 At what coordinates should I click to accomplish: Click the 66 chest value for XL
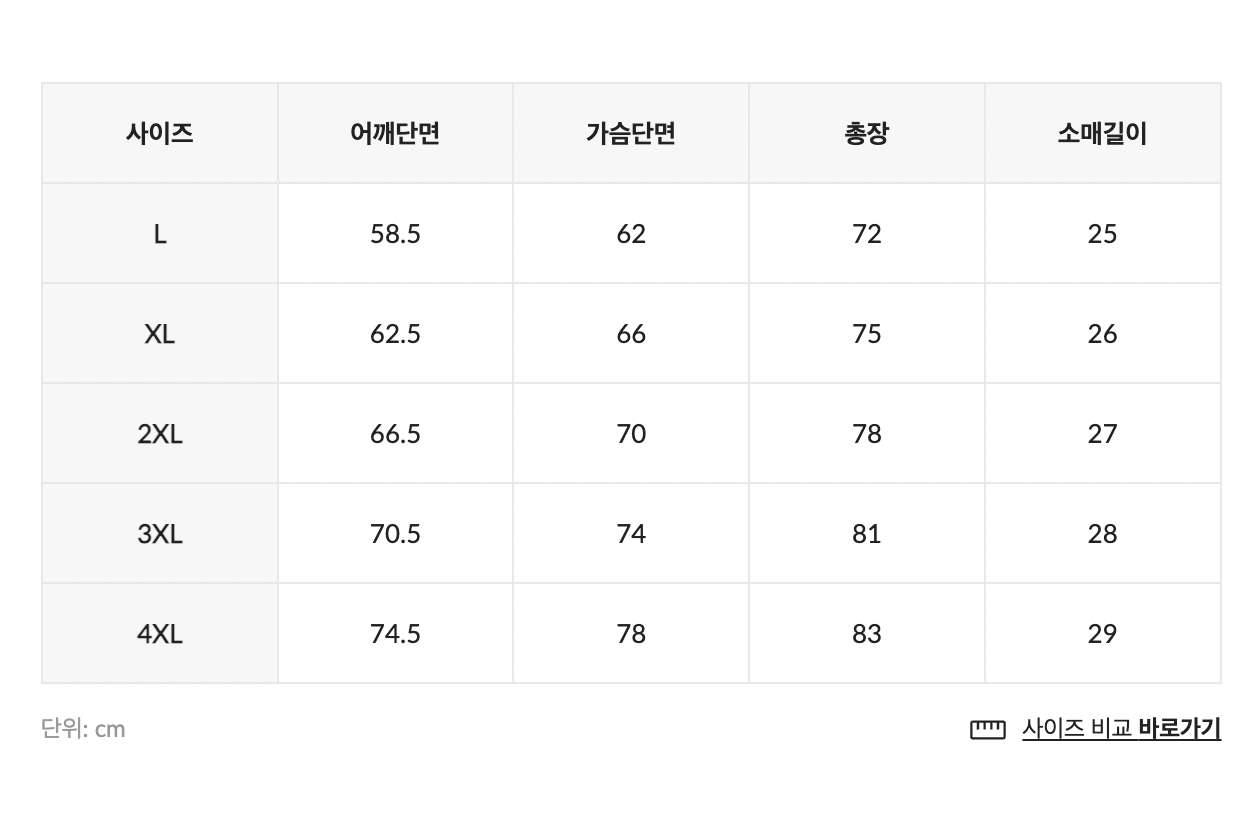coord(631,334)
